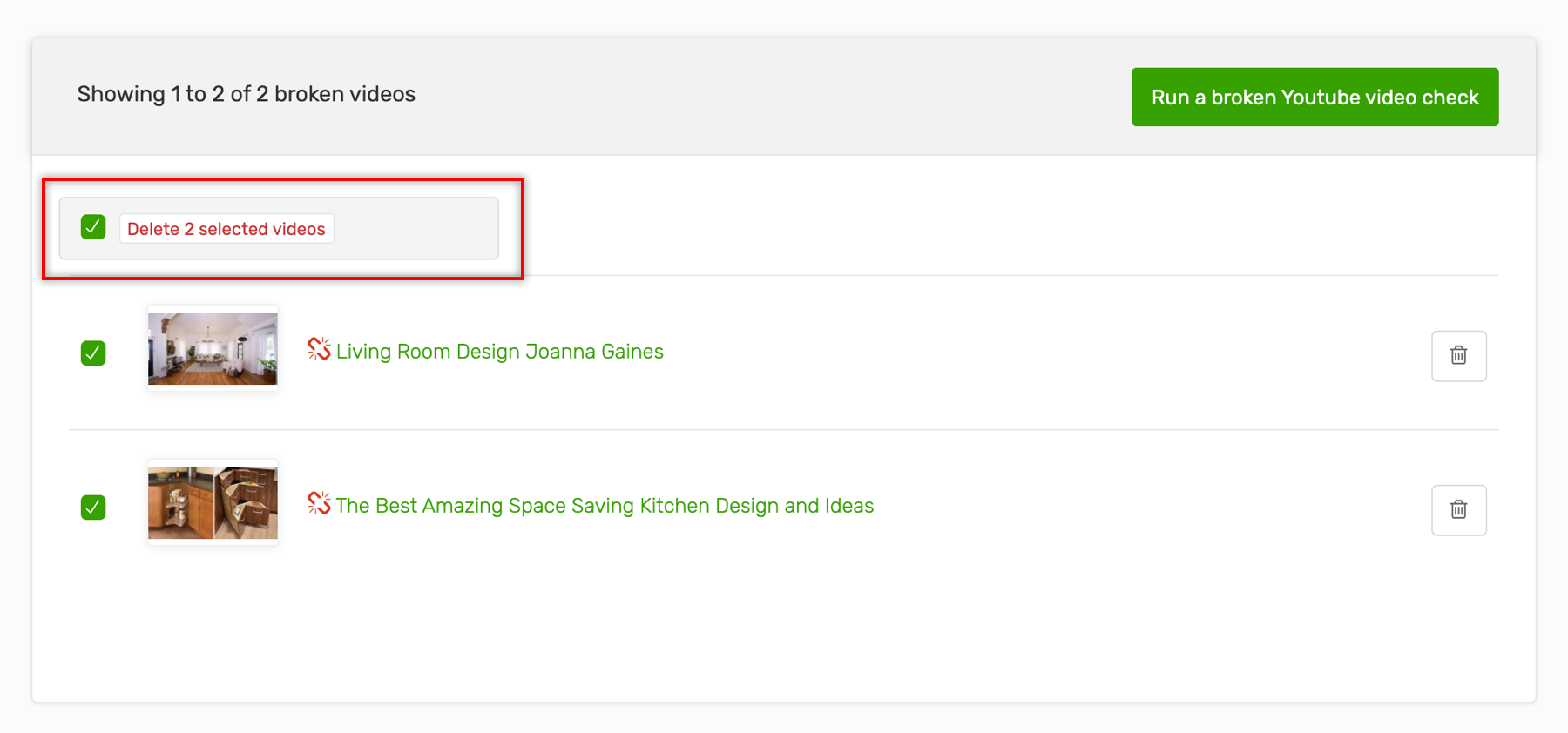The height and width of the screenshot is (733, 1568).
Task: Click the Showing 1 to 2 of 2 broken videos text
Action: click(246, 94)
